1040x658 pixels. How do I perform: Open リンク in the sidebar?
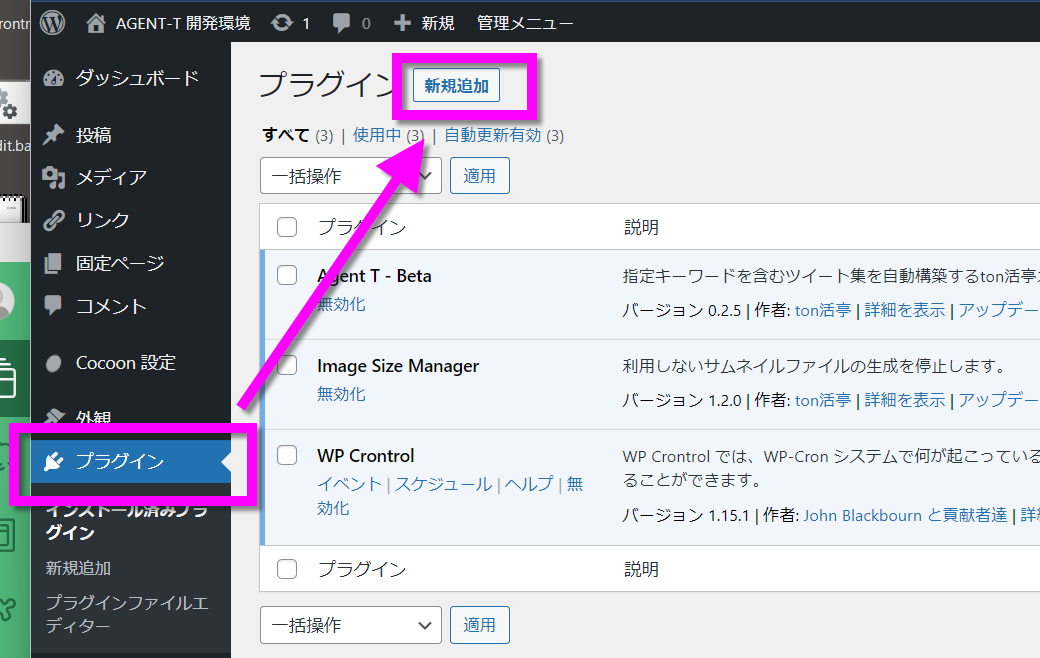point(102,220)
